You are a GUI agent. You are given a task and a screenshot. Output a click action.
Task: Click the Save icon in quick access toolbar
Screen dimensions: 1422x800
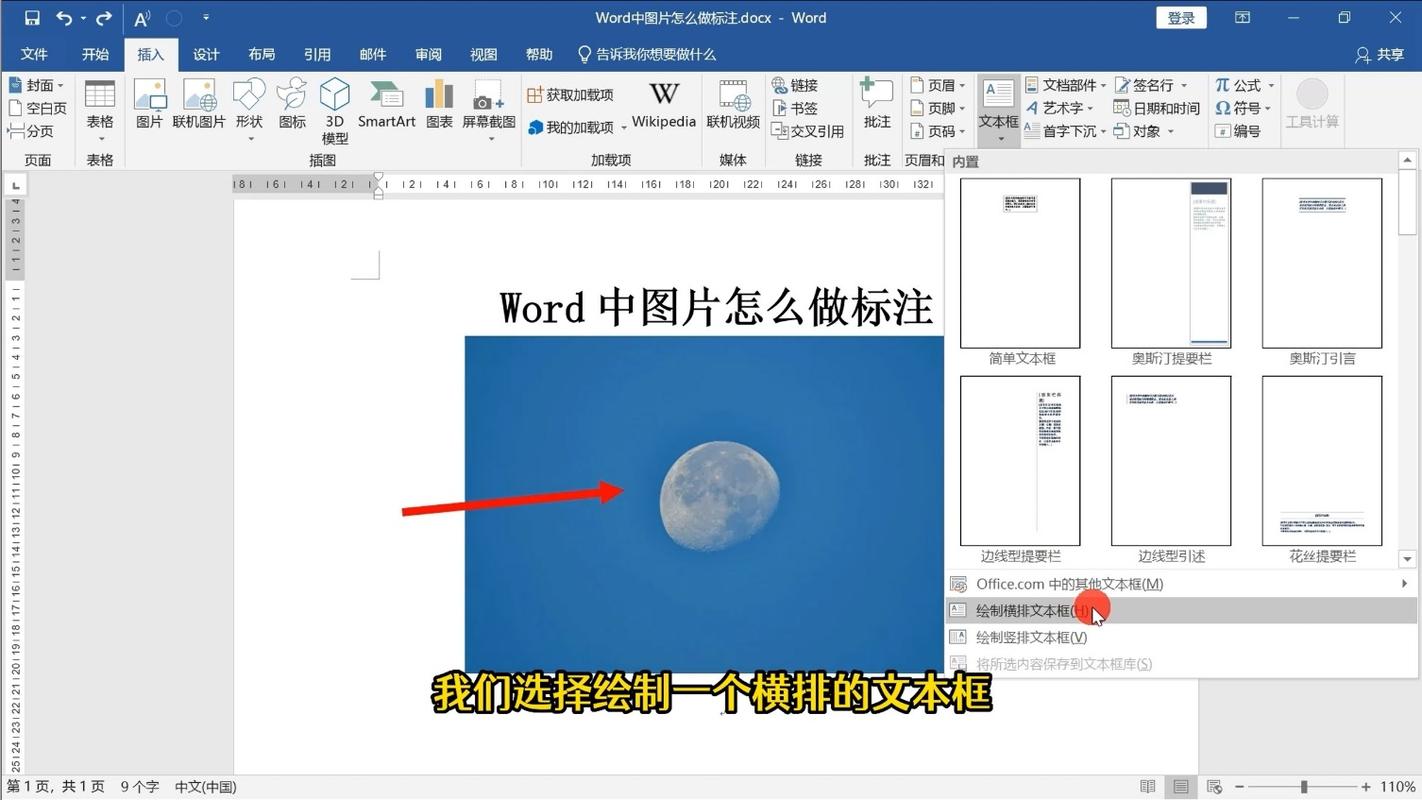32,18
